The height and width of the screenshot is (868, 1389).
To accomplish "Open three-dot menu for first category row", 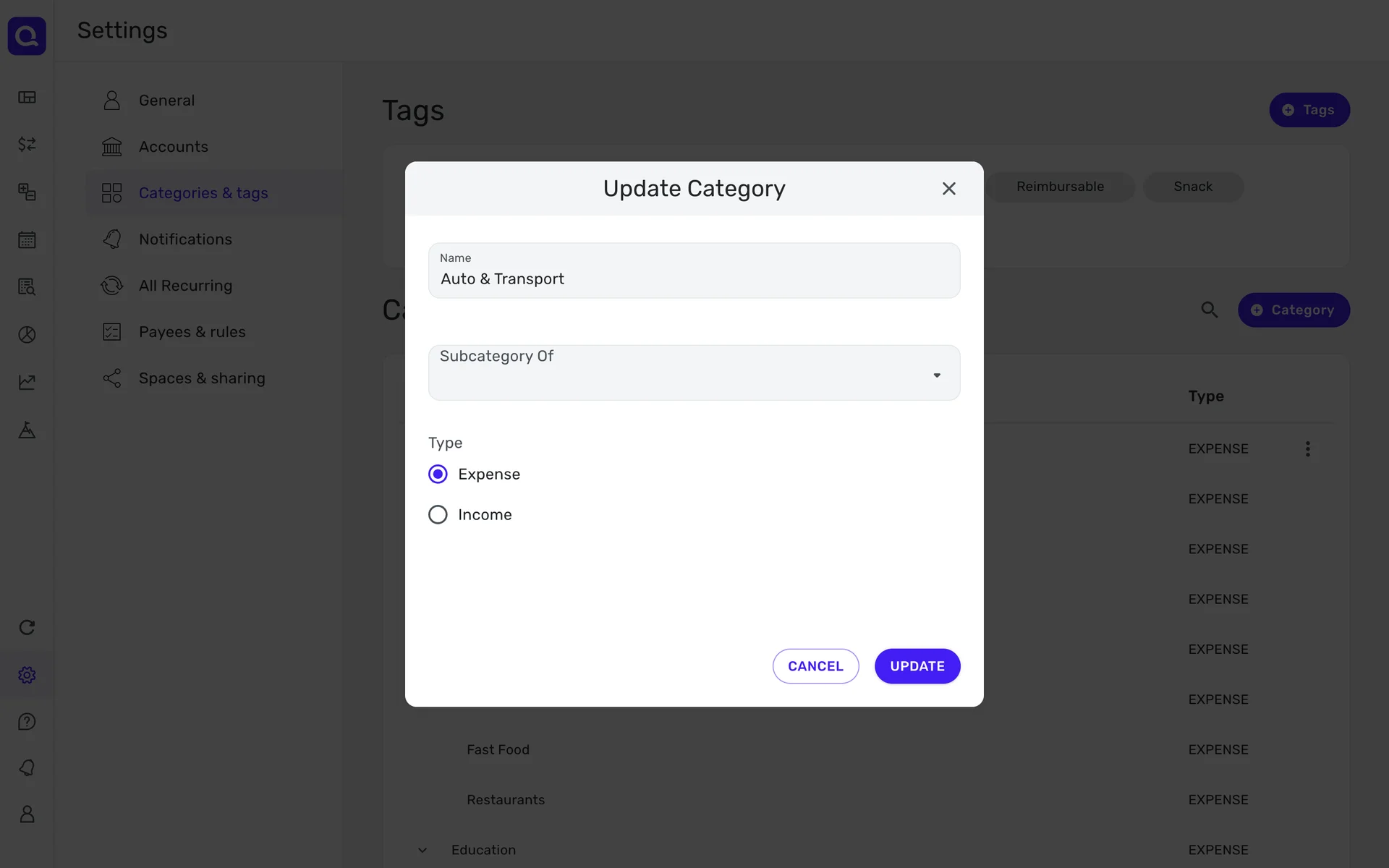I will (x=1307, y=449).
